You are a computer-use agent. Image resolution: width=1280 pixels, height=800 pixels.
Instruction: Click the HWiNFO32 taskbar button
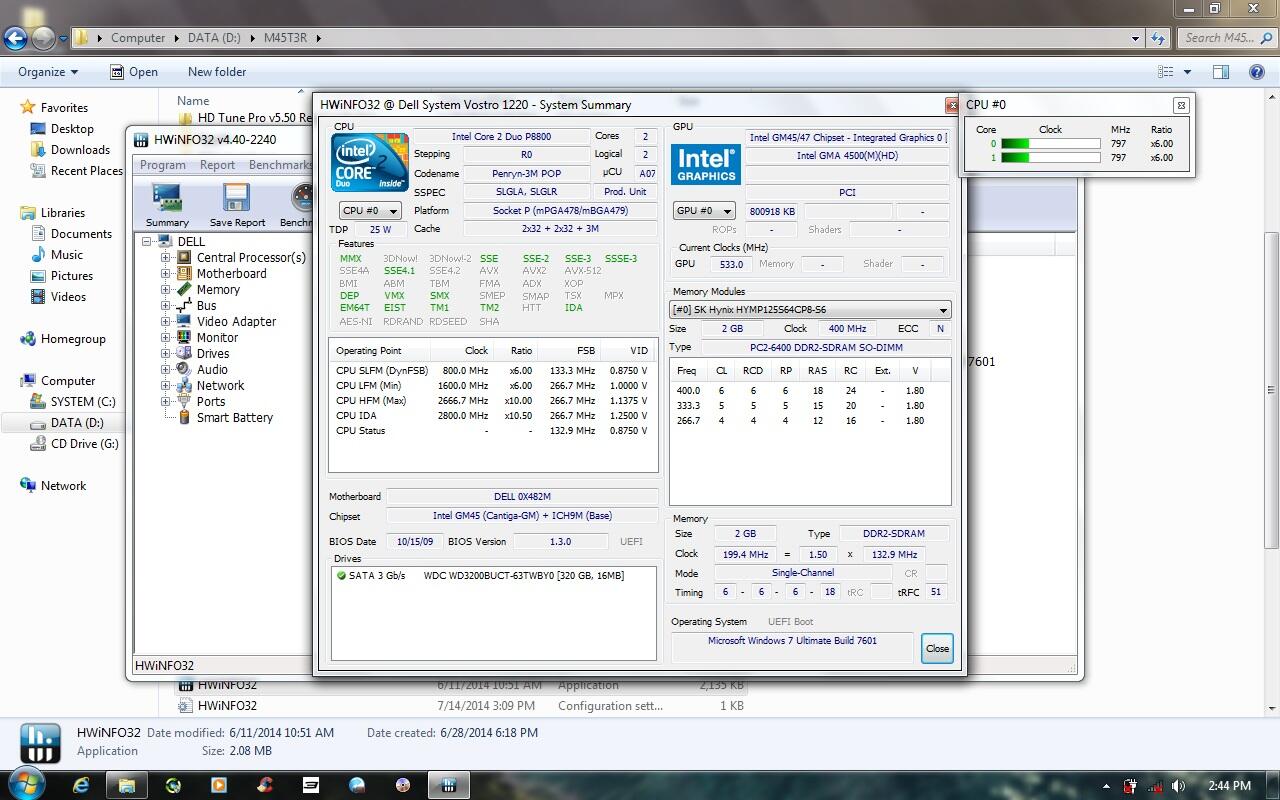(449, 785)
